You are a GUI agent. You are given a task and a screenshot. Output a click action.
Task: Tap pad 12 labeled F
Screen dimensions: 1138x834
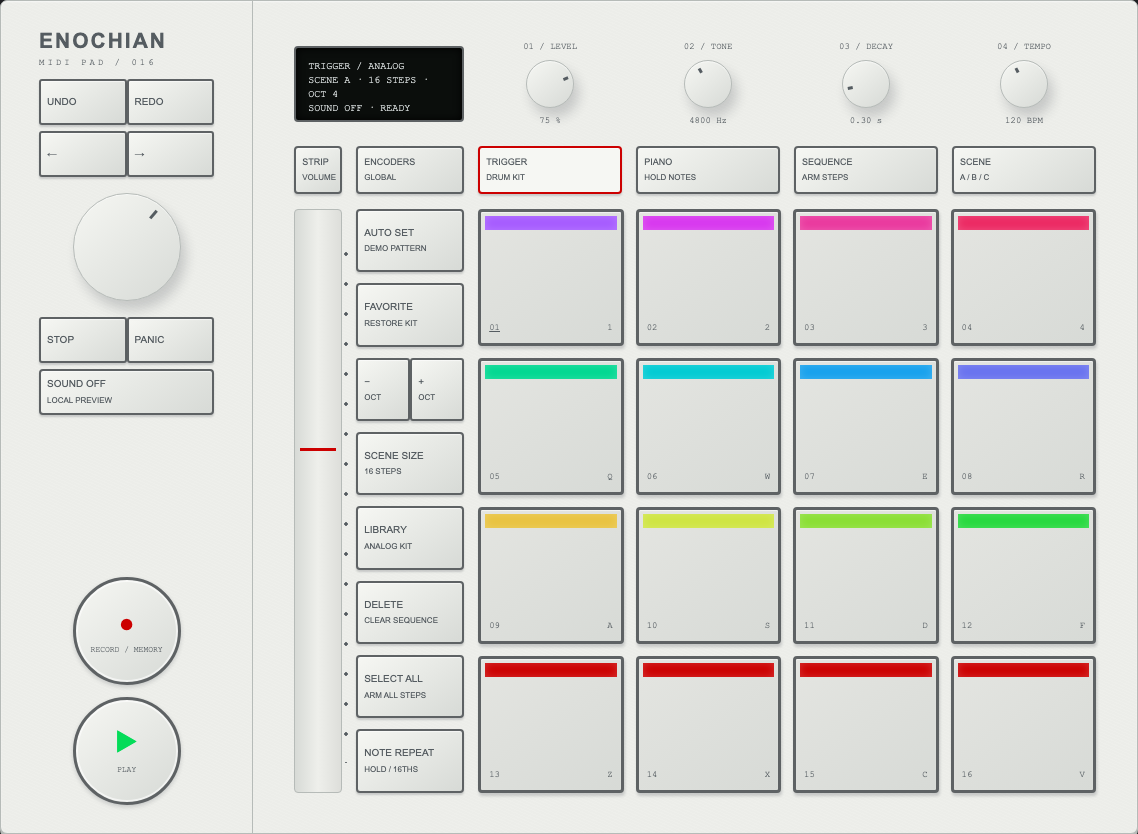(1023, 576)
